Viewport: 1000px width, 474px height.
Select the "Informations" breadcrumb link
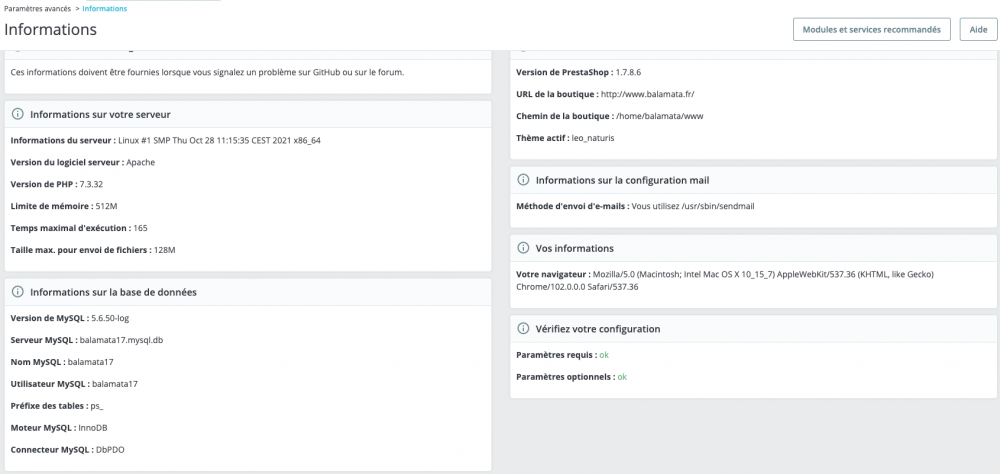click(x=105, y=8)
